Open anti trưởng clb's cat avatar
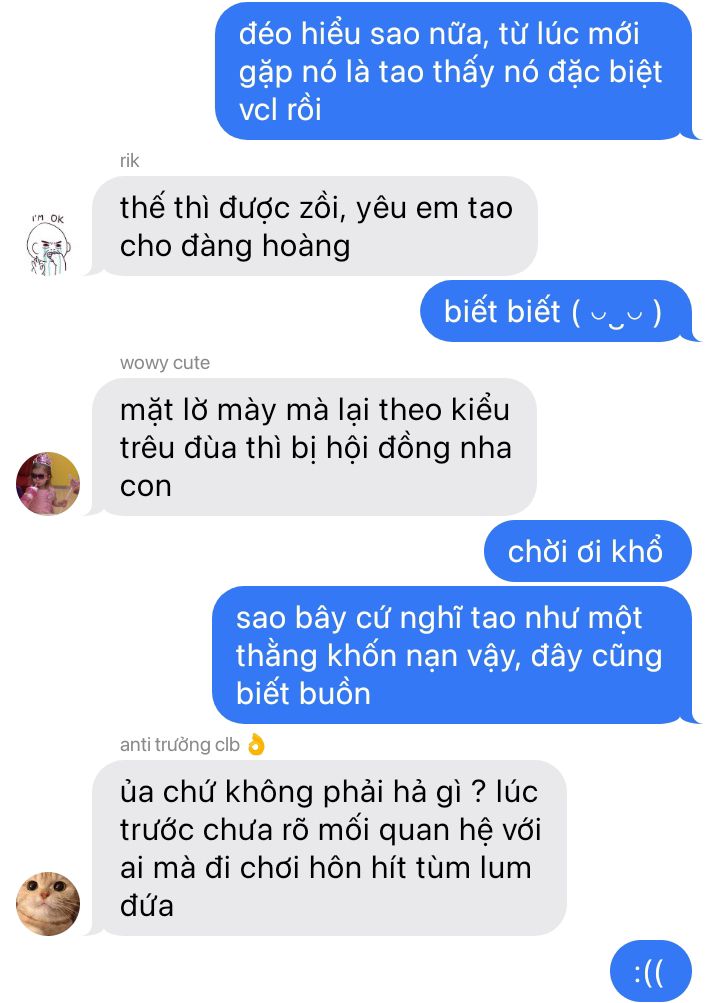This screenshot has height=1003, width=719. coord(48,903)
